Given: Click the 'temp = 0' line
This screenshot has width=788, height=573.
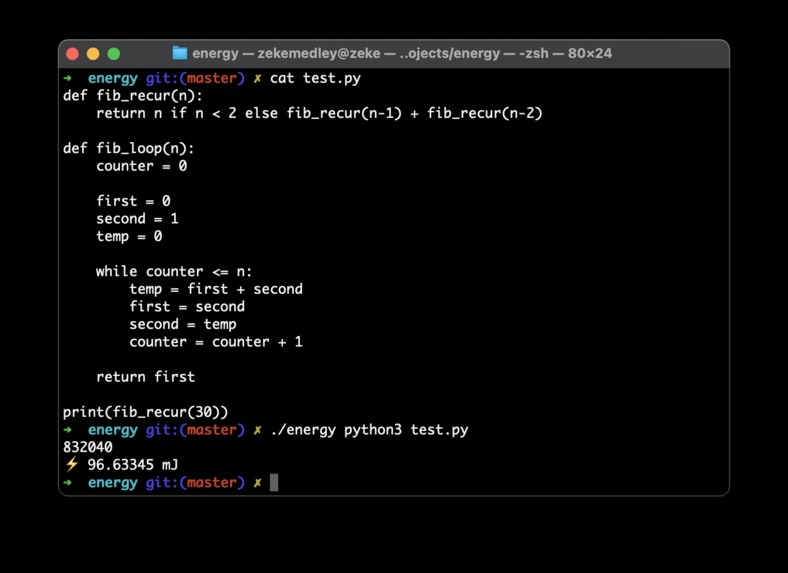Looking at the screenshot, I should pyautogui.click(x=129, y=236).
